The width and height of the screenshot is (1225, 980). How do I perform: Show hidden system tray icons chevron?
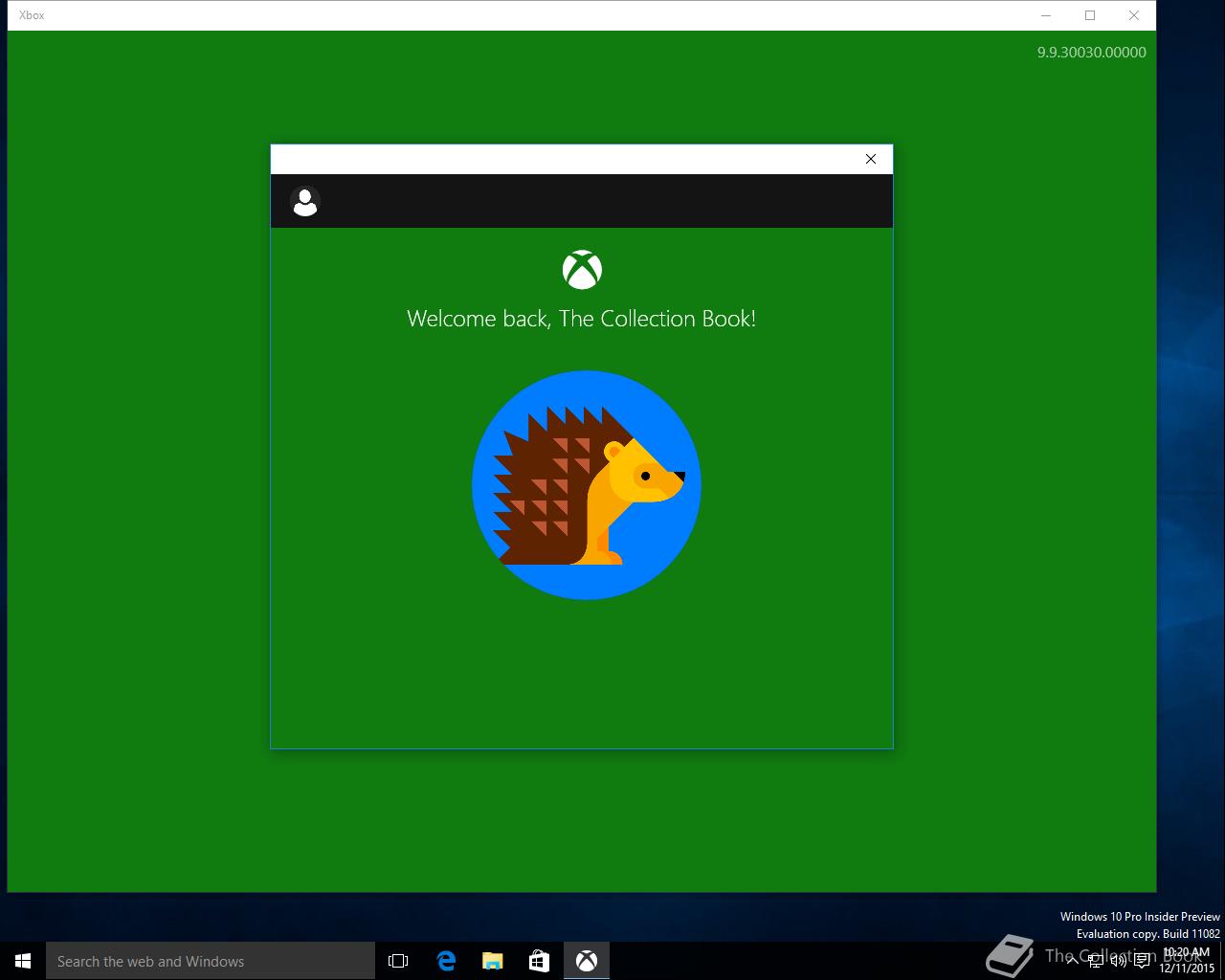pyautogui.click(x=1073, y=961)
